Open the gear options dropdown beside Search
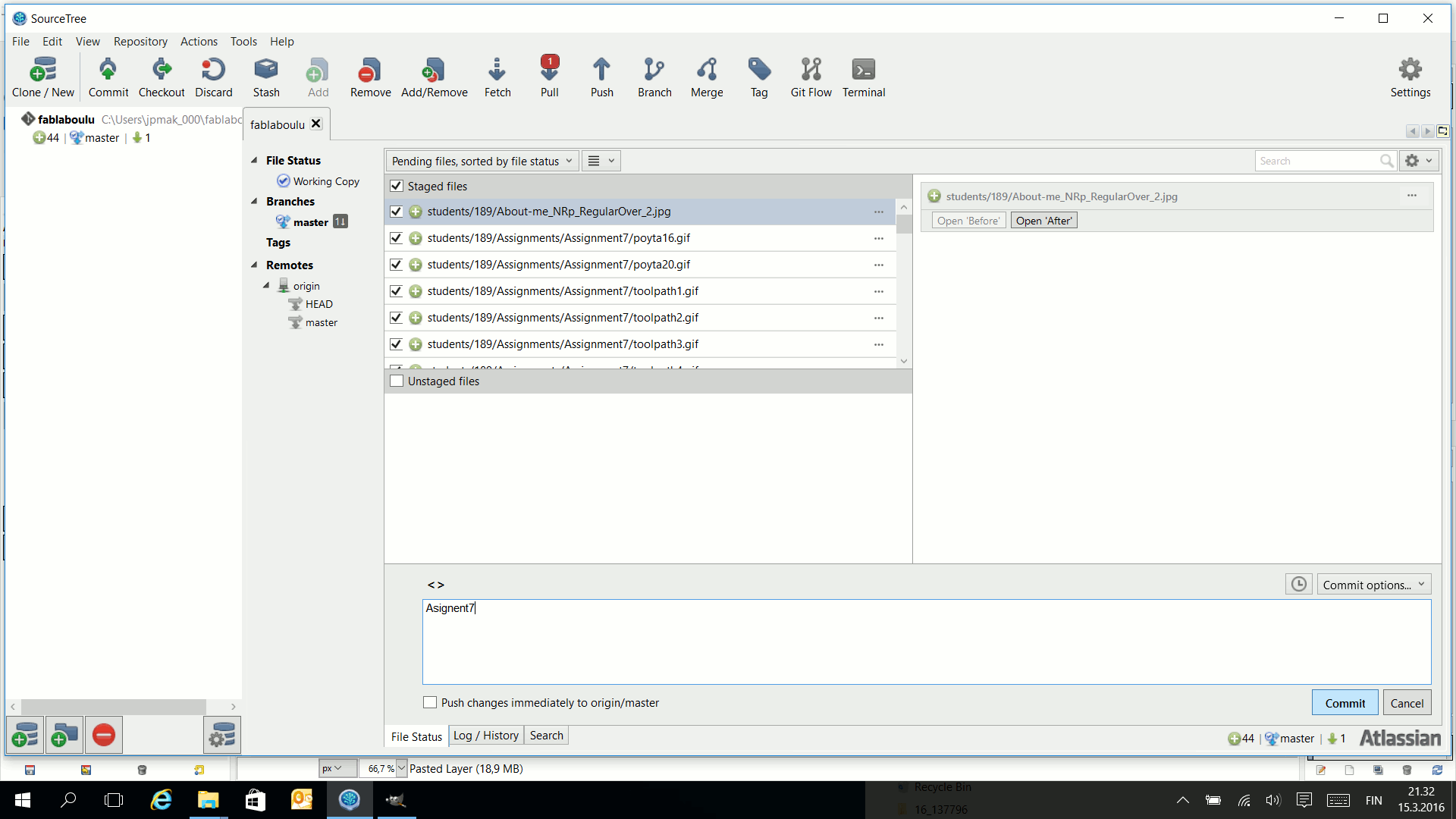1456x819 pixels. pos(1419,161)
